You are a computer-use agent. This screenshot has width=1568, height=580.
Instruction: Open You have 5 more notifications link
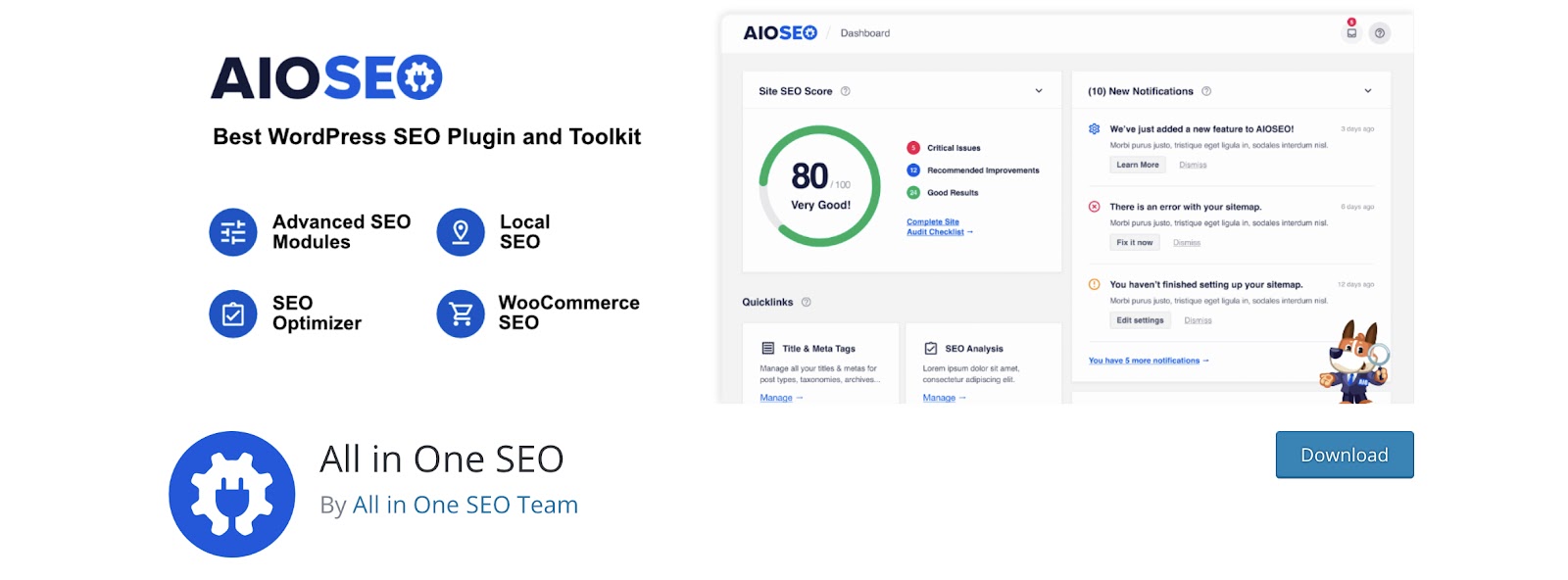tap(1149, 361)
